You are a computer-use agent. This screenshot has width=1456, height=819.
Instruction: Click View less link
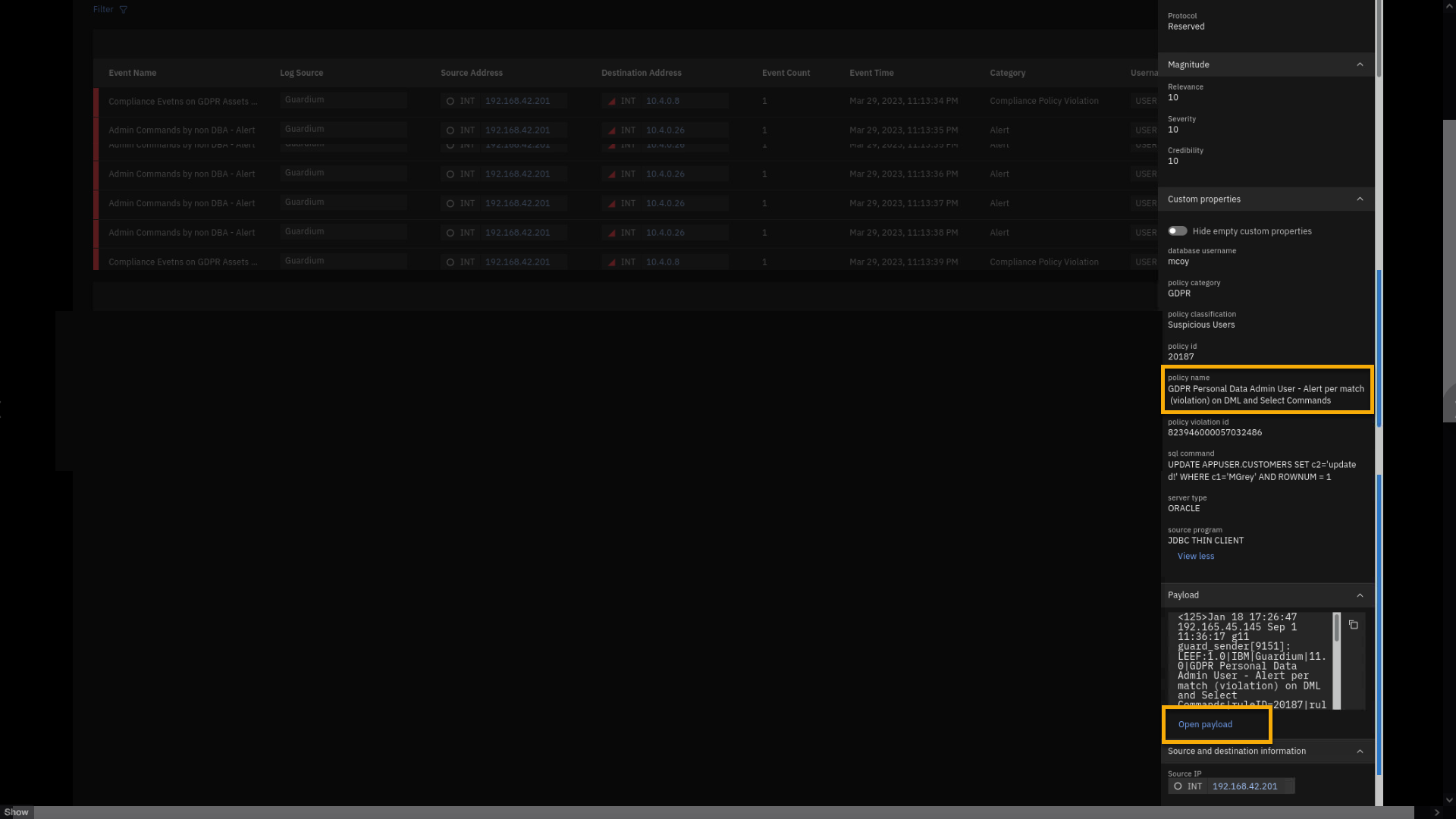(x=1196, y=557)
